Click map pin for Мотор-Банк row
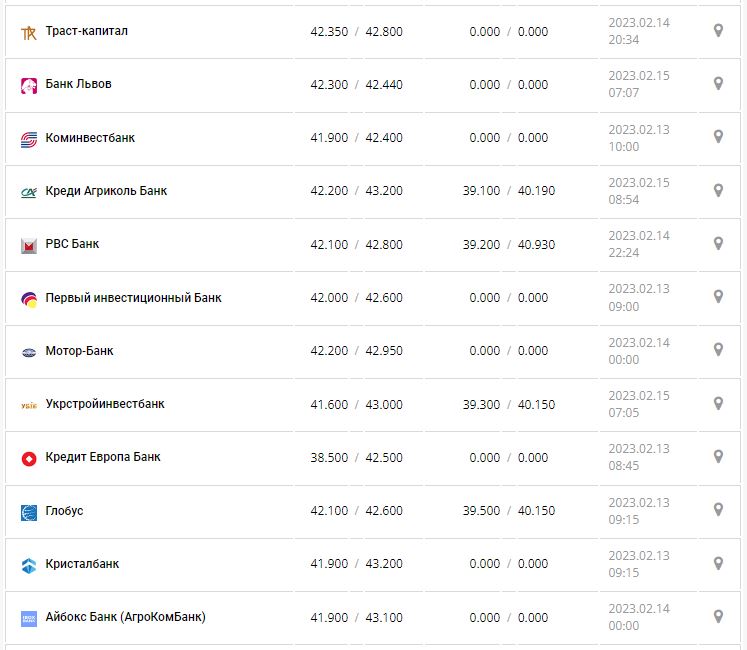The height and width of the screenshot is (650, 747). [x=718, y=350]
